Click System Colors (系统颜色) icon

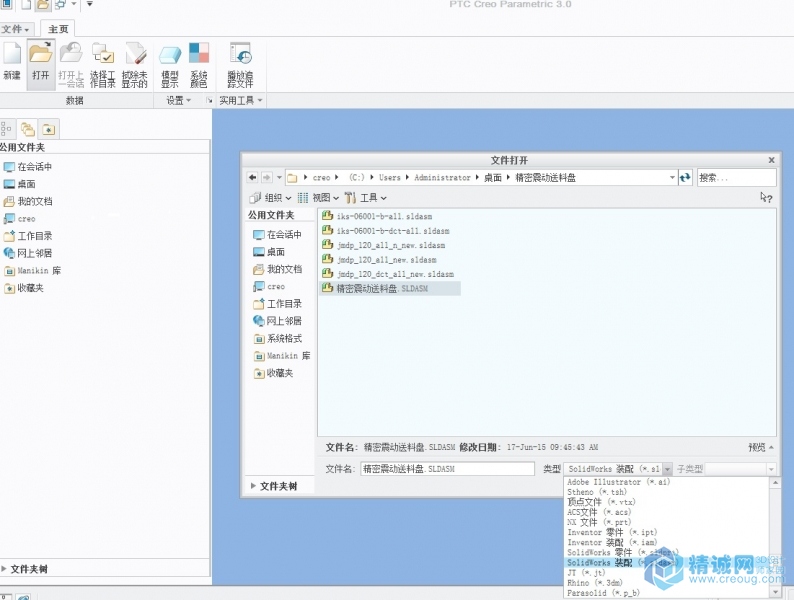point(198,64)
